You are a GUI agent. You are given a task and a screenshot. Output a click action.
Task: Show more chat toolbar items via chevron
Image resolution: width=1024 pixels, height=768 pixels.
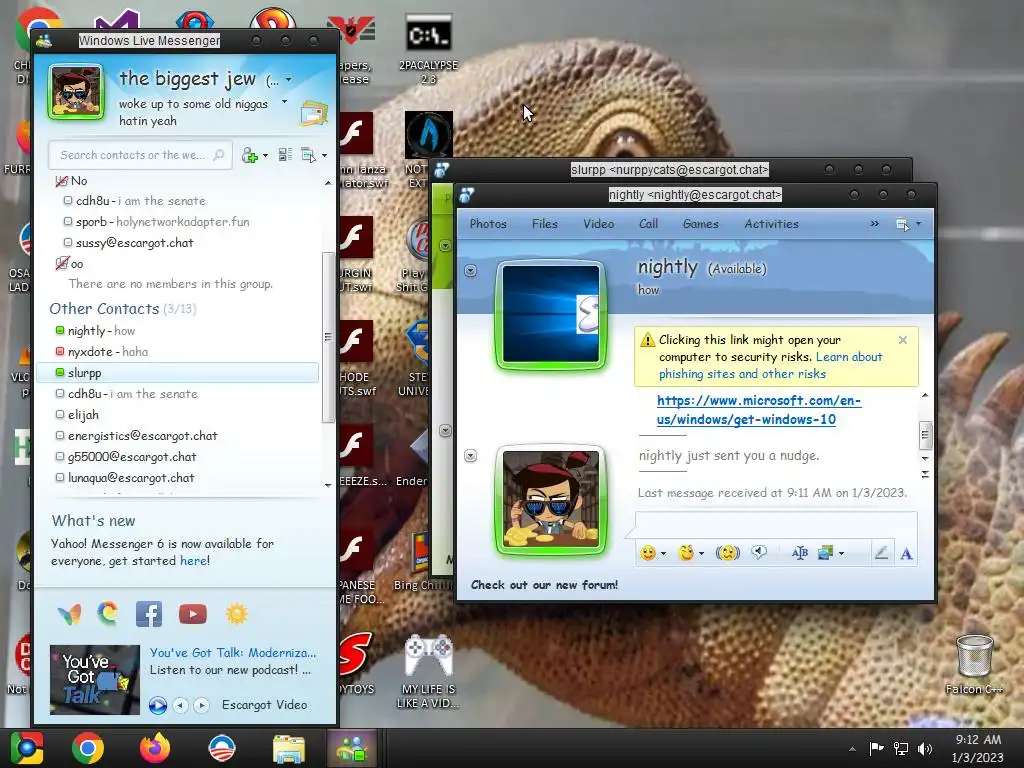tap(874, 224)
